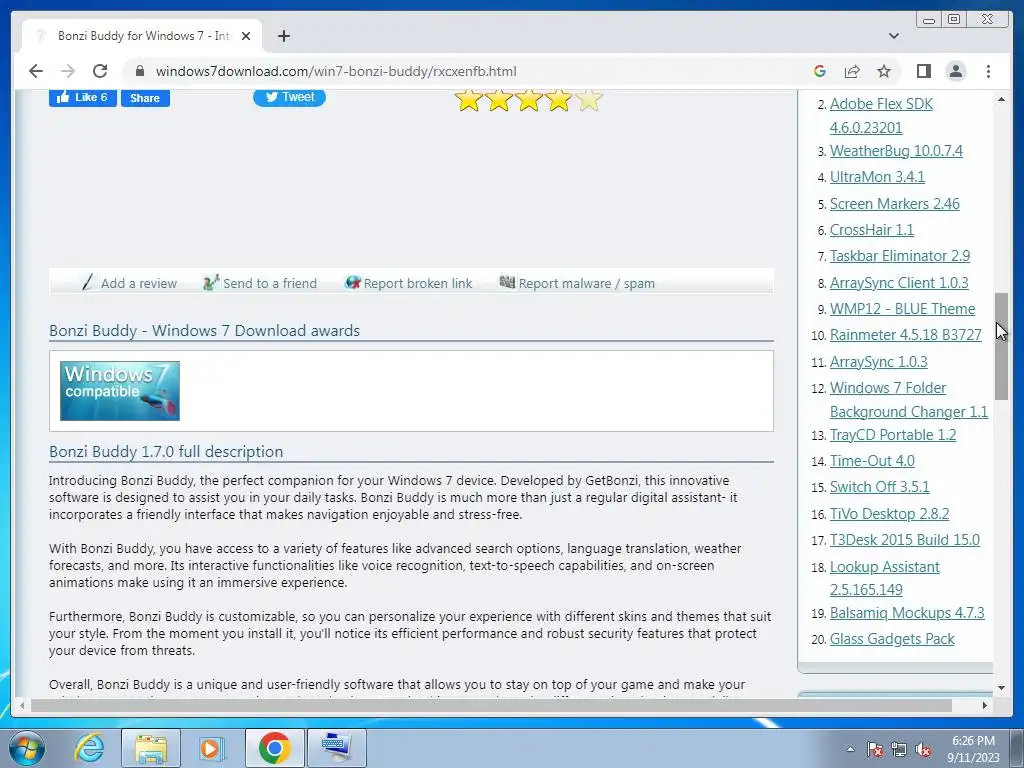1024x768 pixels.
Task: Click the muted volume tray icon
Action: click(x=923, y=749)
